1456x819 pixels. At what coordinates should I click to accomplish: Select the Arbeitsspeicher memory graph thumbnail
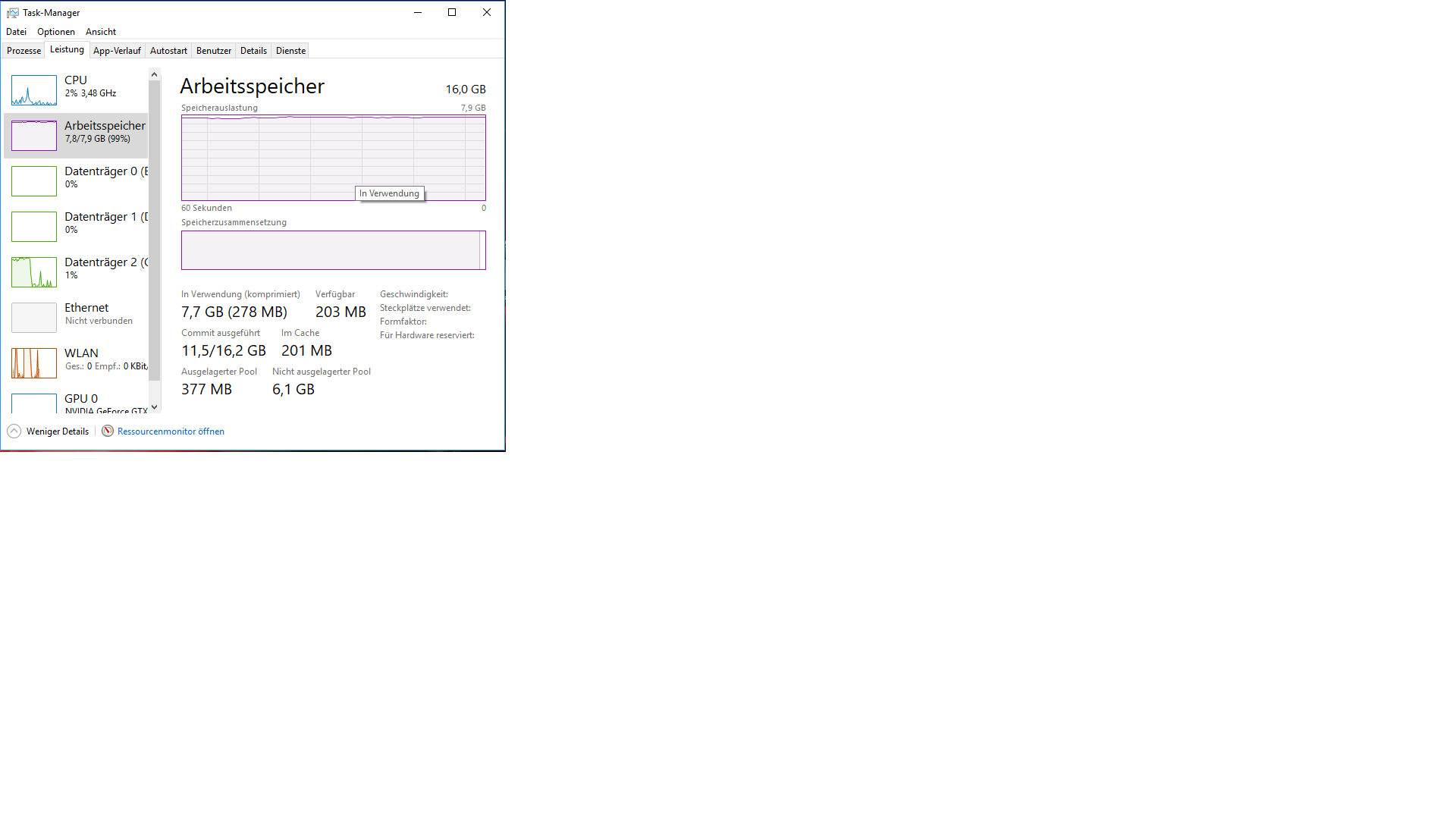(34, 136)
